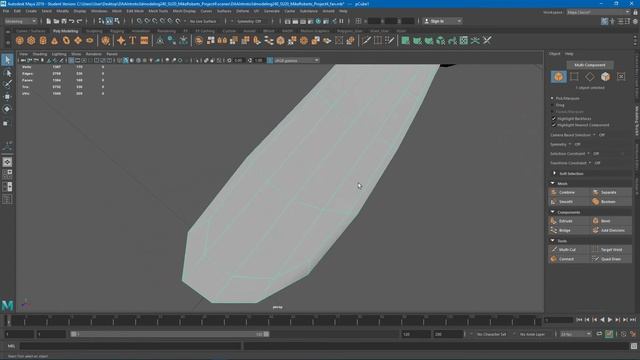Pick the Move tool in the left toolbox
The height and width of the screenshot is (360, 640).
[x=7, y=97]
